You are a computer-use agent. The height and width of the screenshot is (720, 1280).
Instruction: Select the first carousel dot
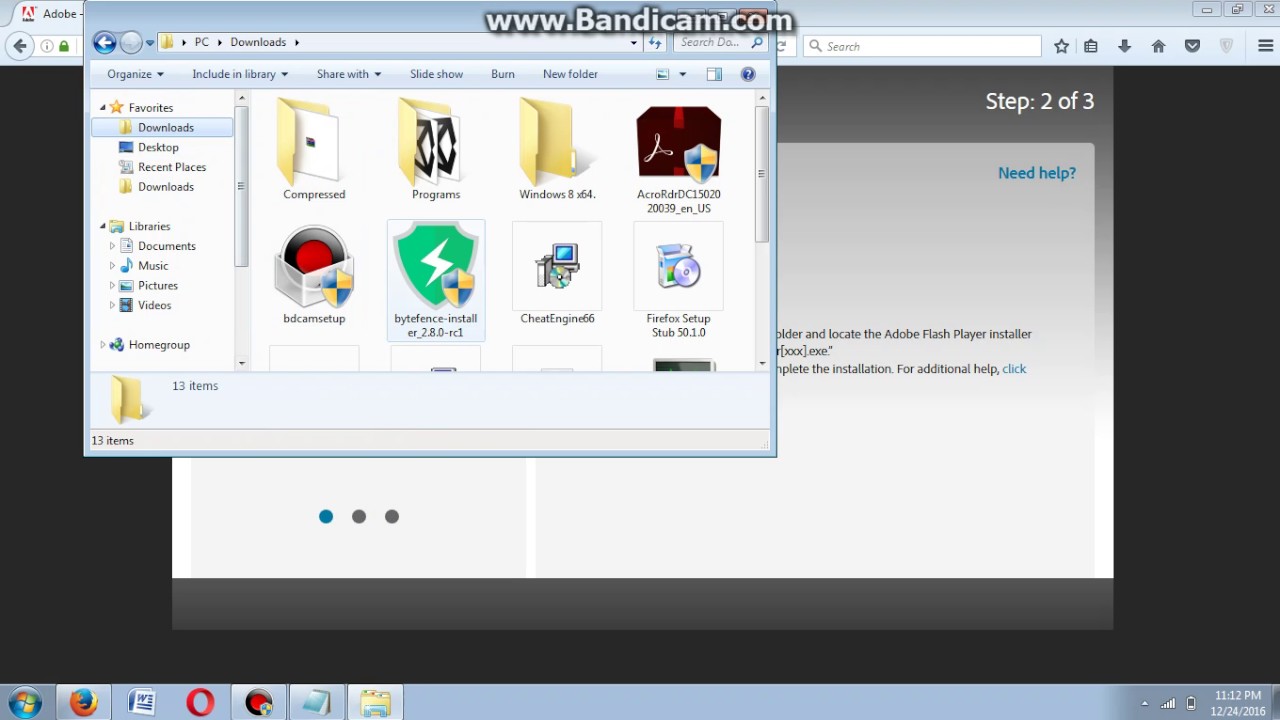[326, 516]
